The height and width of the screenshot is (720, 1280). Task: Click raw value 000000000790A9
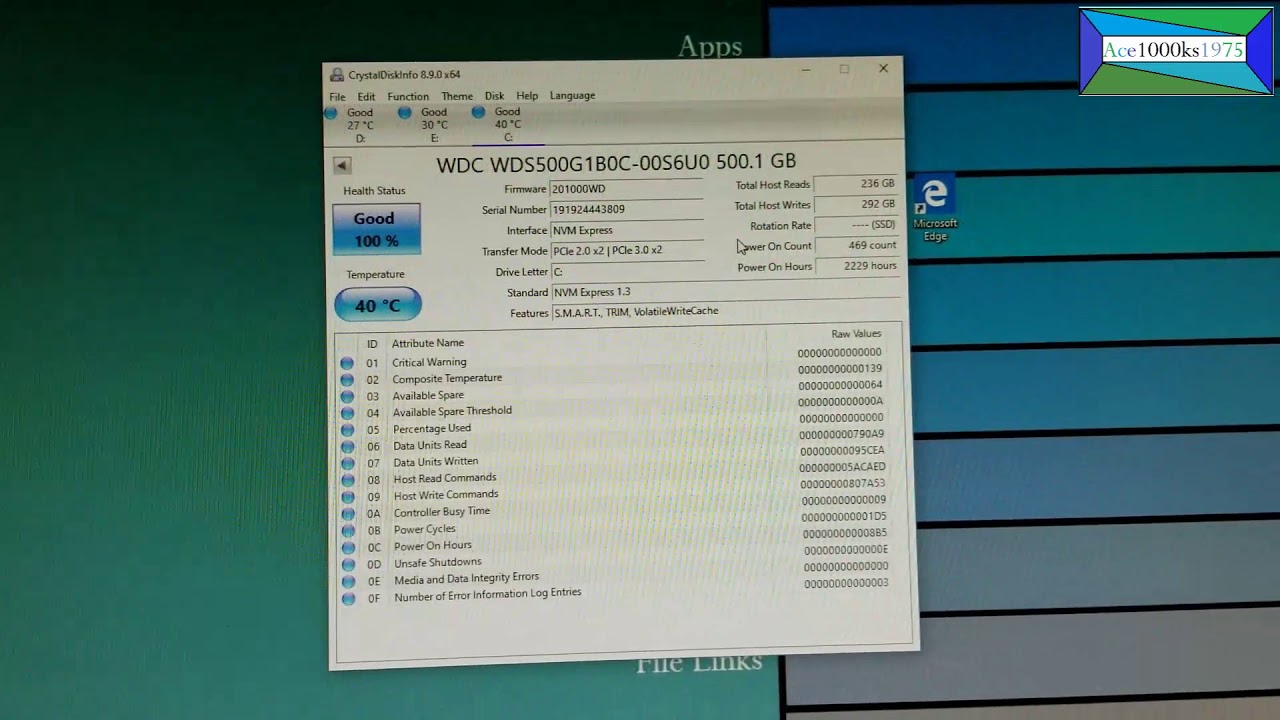(x=842, y=435)
